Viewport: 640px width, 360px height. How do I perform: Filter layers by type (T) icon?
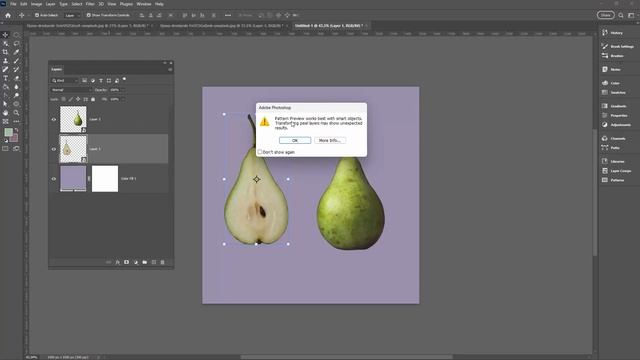pos(101,81)
